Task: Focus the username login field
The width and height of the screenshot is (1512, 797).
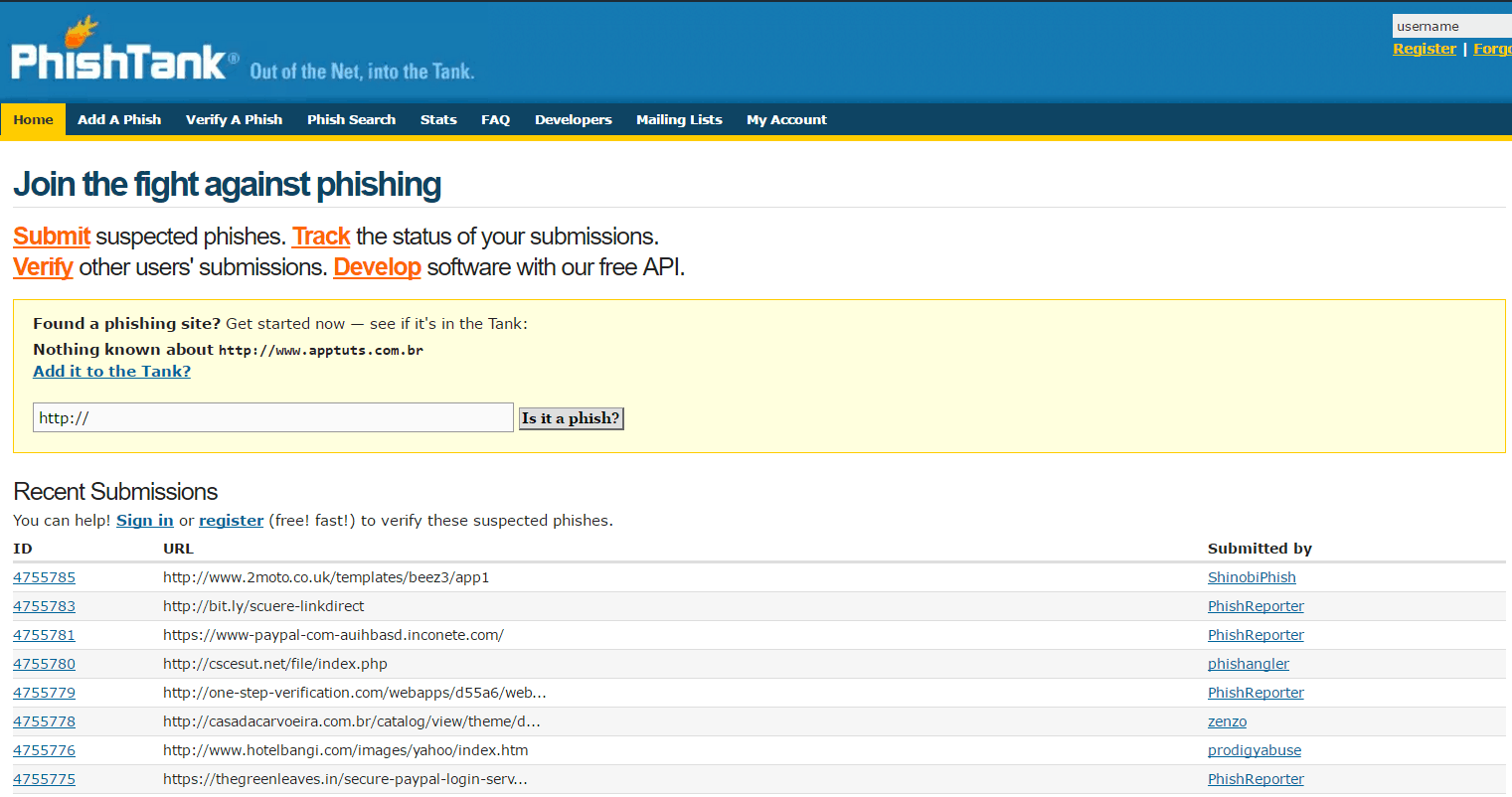Action: pos(1451,26)
